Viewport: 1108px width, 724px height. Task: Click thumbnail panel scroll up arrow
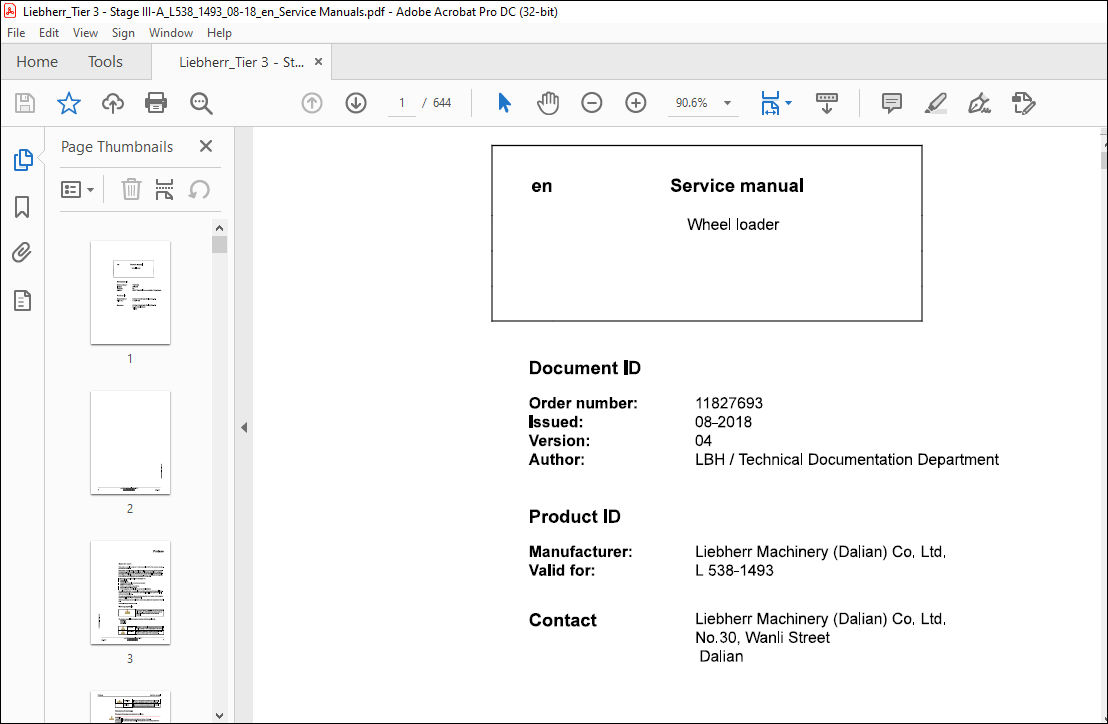(x=219, y=227)
